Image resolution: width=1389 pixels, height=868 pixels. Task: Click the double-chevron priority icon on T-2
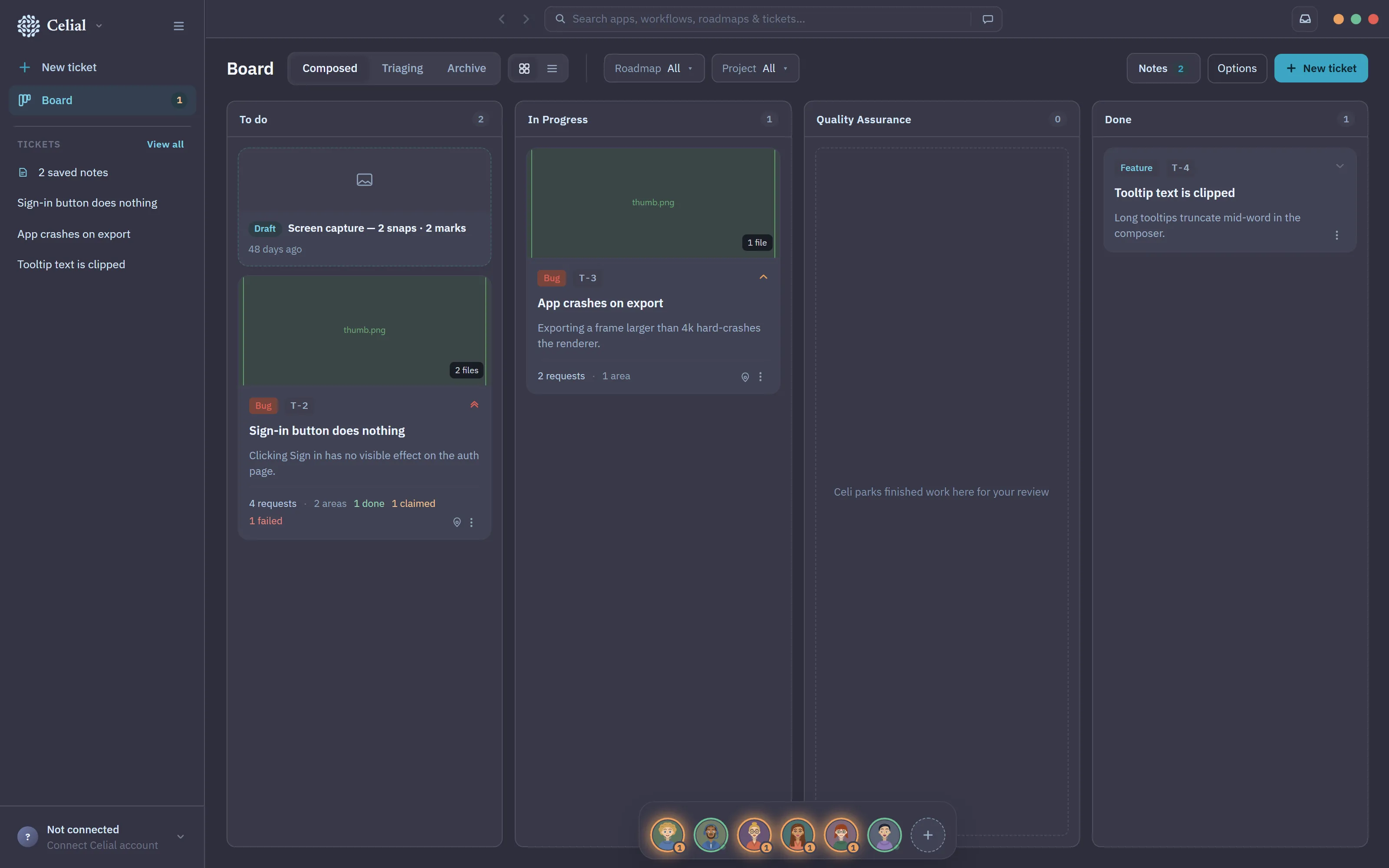[x=475, y=405]
